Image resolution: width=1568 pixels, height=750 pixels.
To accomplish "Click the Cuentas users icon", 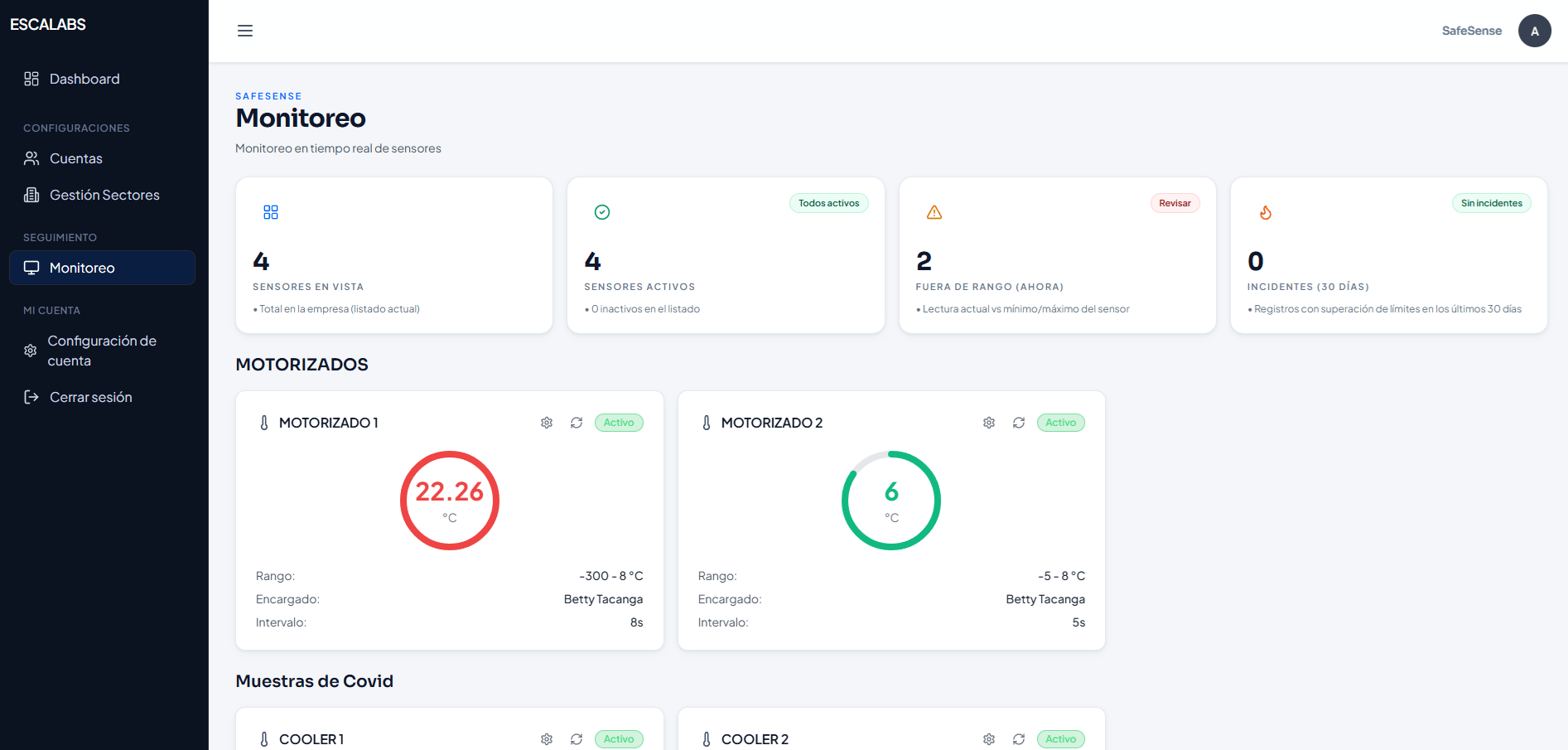I will pos(31,158).
